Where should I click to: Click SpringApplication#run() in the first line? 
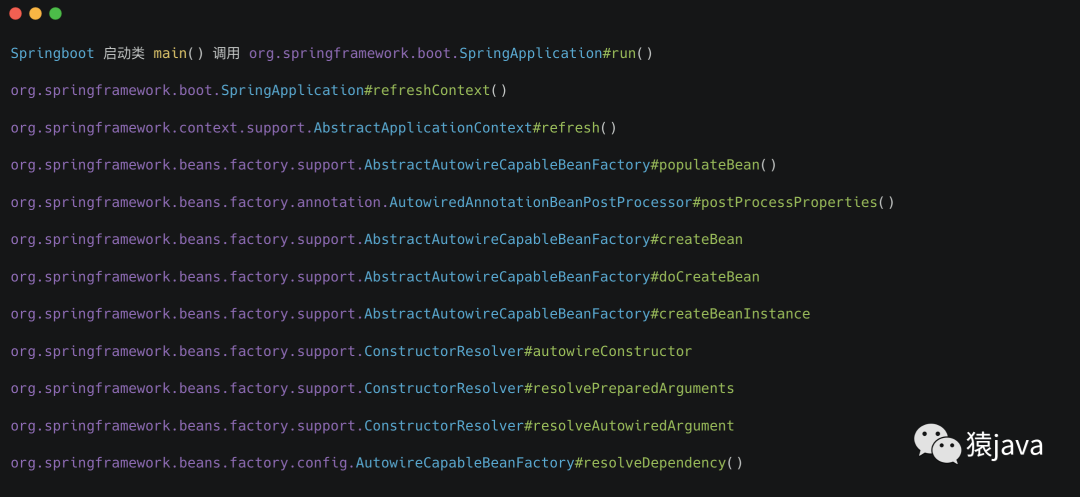[555, 53]
